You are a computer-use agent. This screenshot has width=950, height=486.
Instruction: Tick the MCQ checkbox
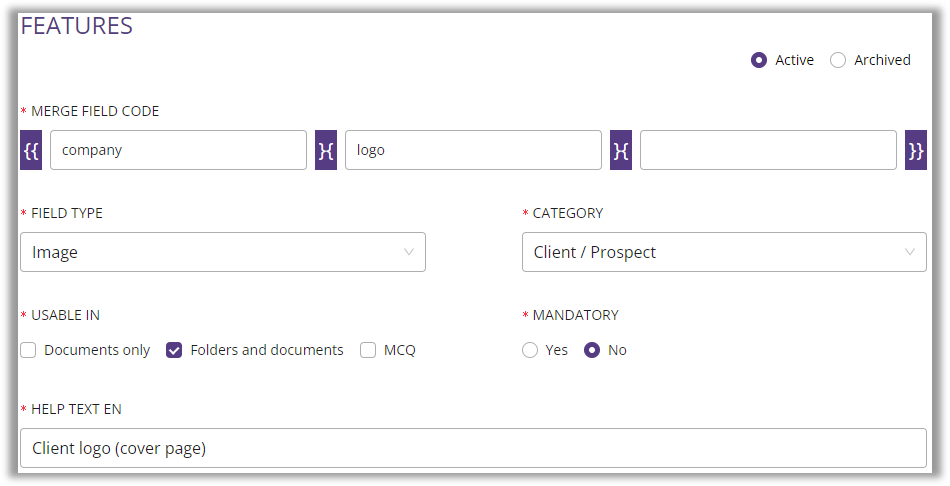[368, 350]
